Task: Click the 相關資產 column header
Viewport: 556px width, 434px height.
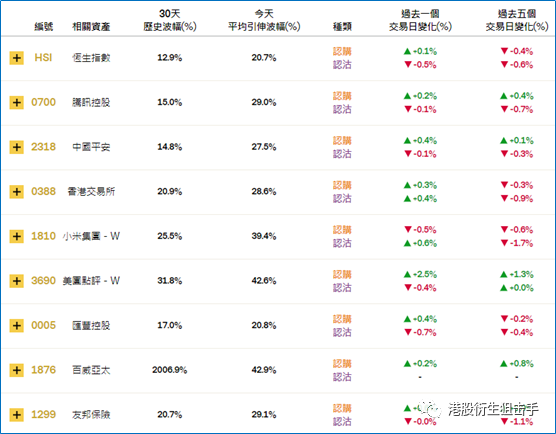Action: pyautogui.click(x=91, y=27)
